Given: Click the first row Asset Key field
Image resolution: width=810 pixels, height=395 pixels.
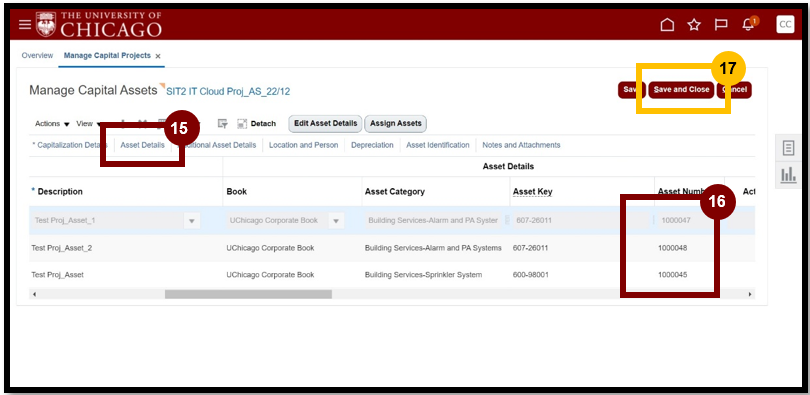Looking at the screenshot, I should (580, 221).
